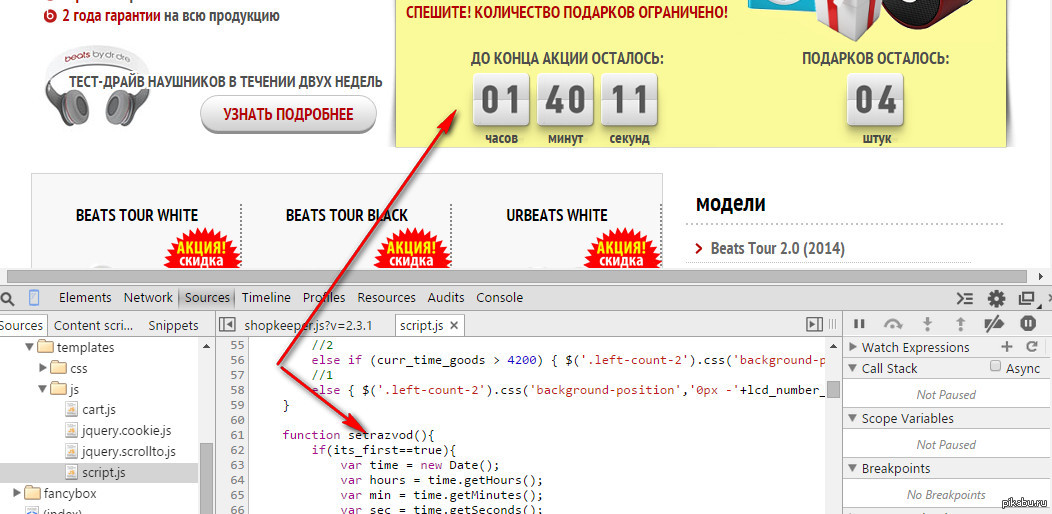Add a watch expression

pos(1006,346)
